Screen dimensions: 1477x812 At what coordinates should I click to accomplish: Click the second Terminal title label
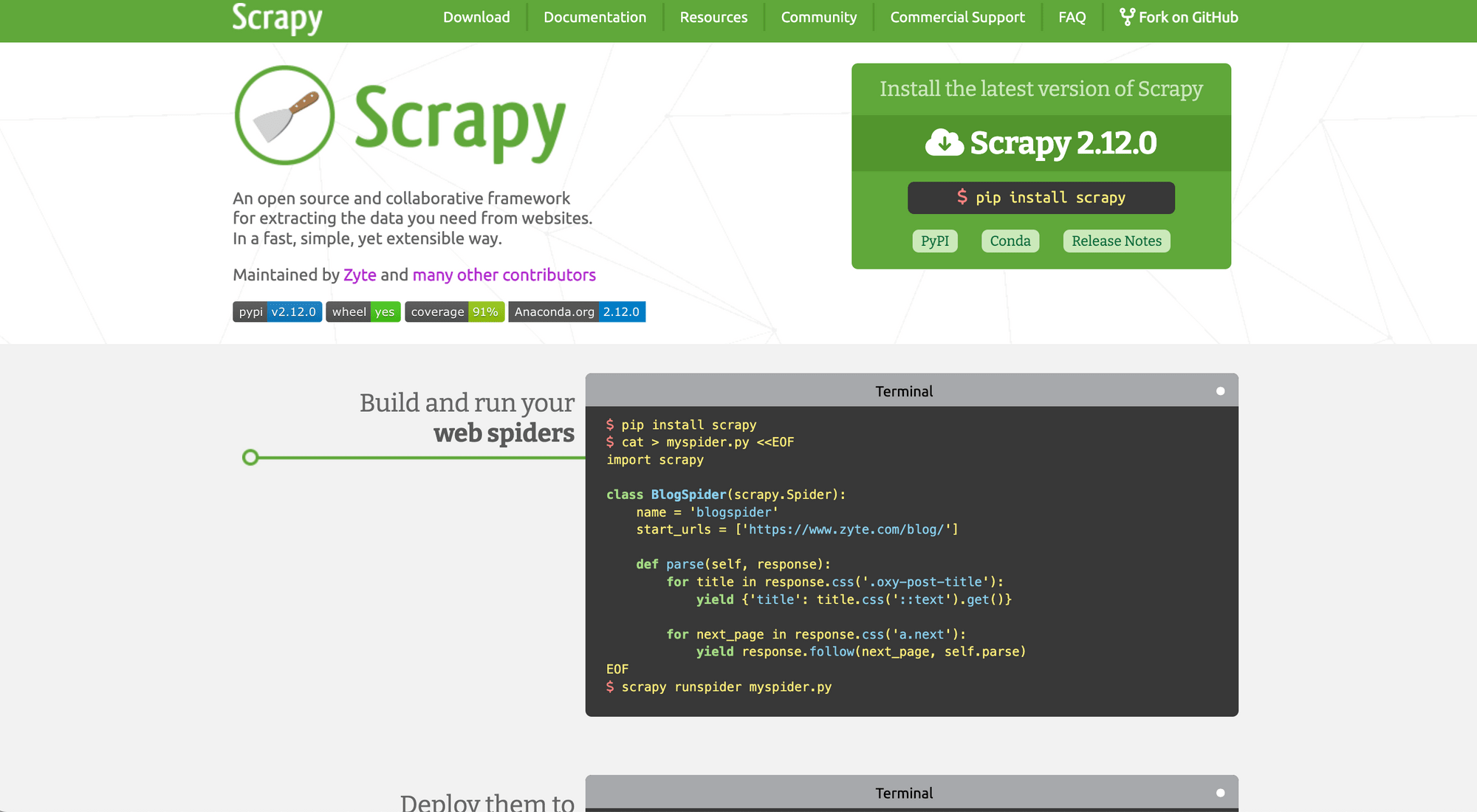(x=904, y=793)
